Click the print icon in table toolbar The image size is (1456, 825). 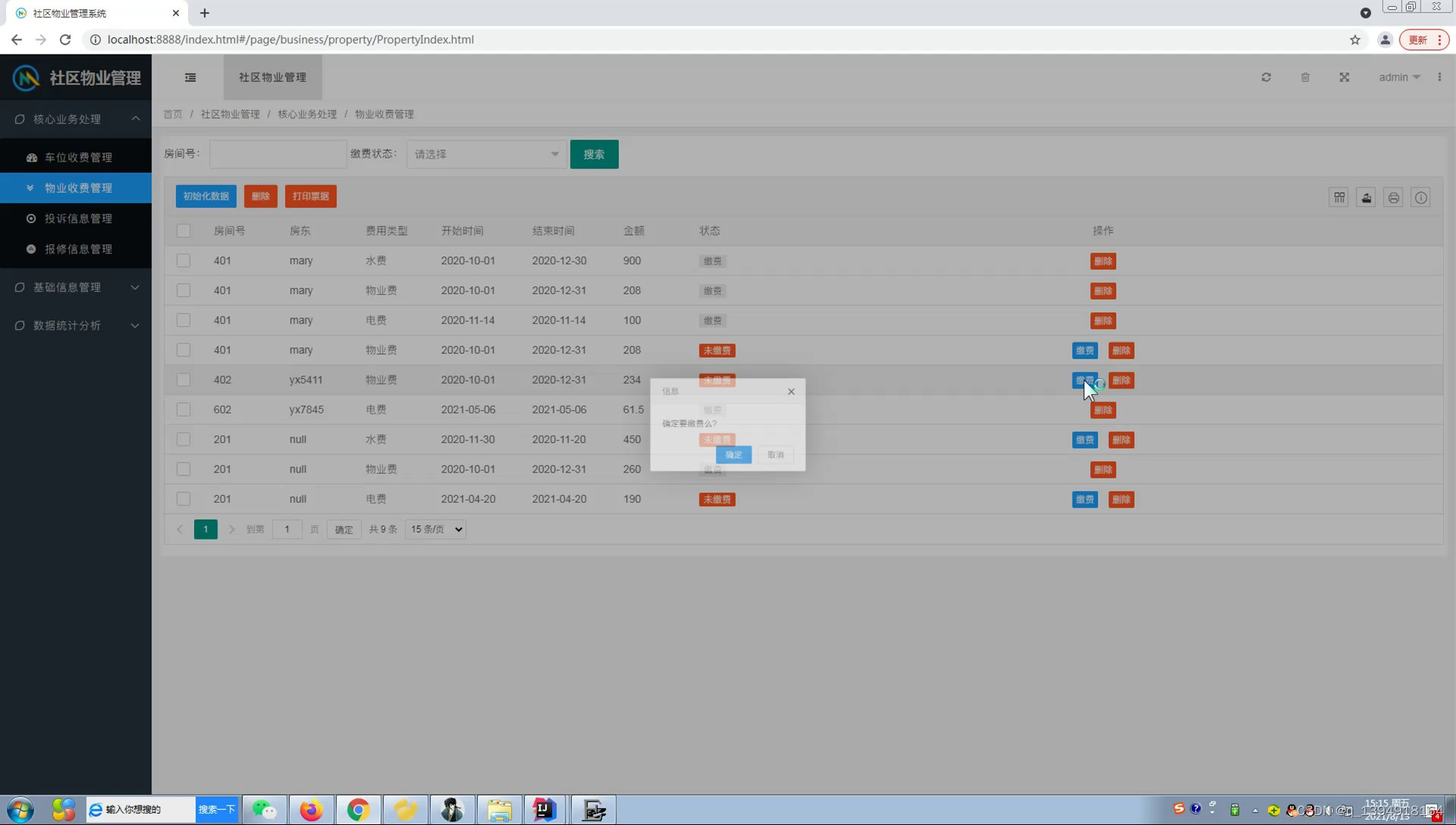tap(1394, 198)
